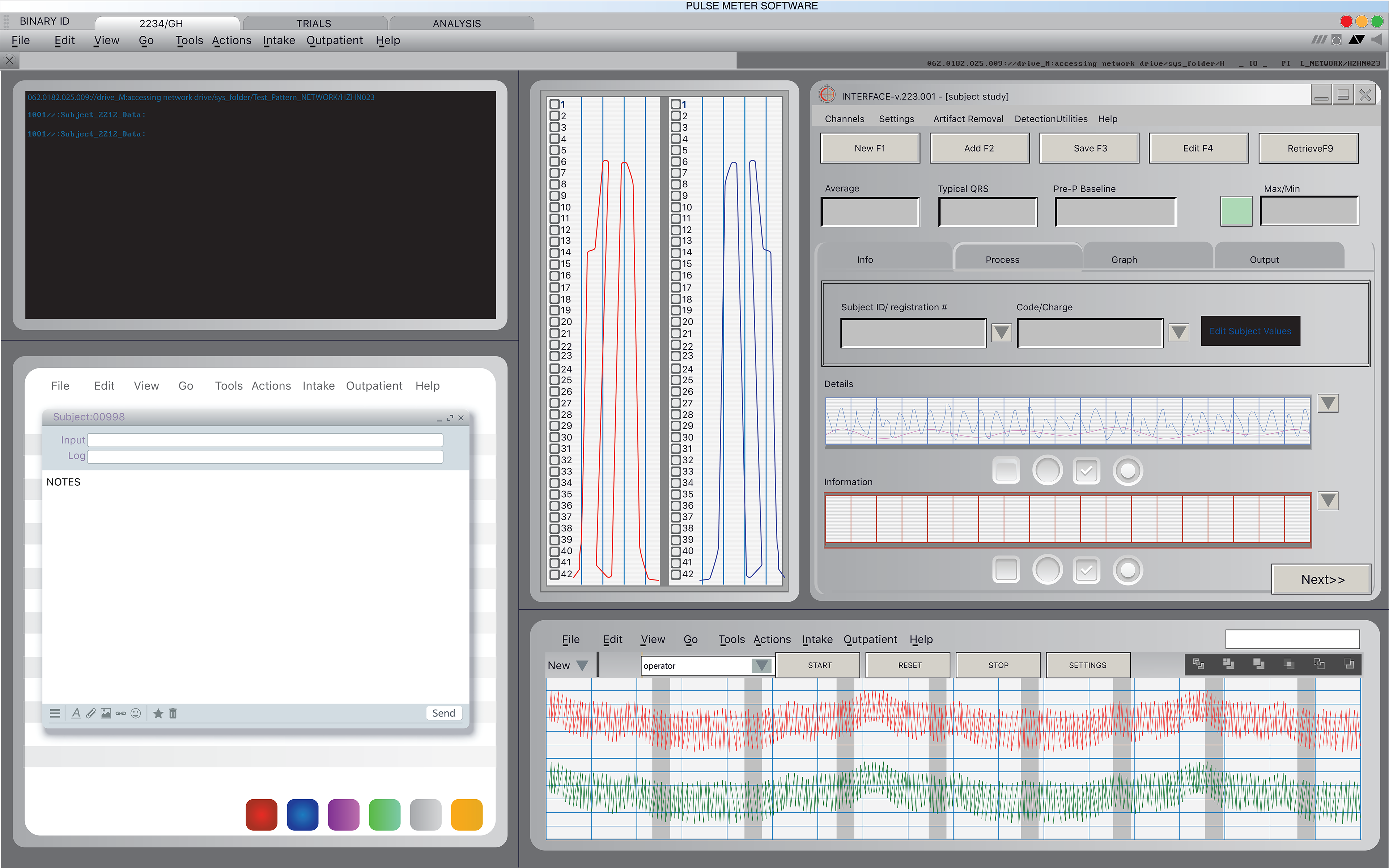Image resolution: width=1389 pixels, height=868 pixels.
Task: Click the Save F3 button
Action: coord(1089,148)
